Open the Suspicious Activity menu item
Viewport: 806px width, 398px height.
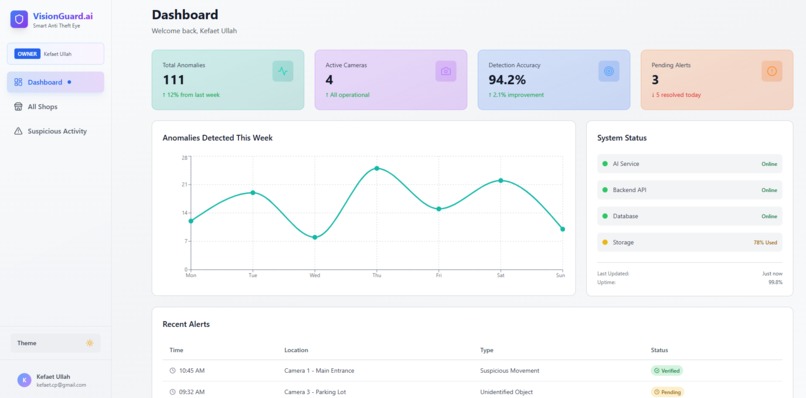tap(56, 131)
